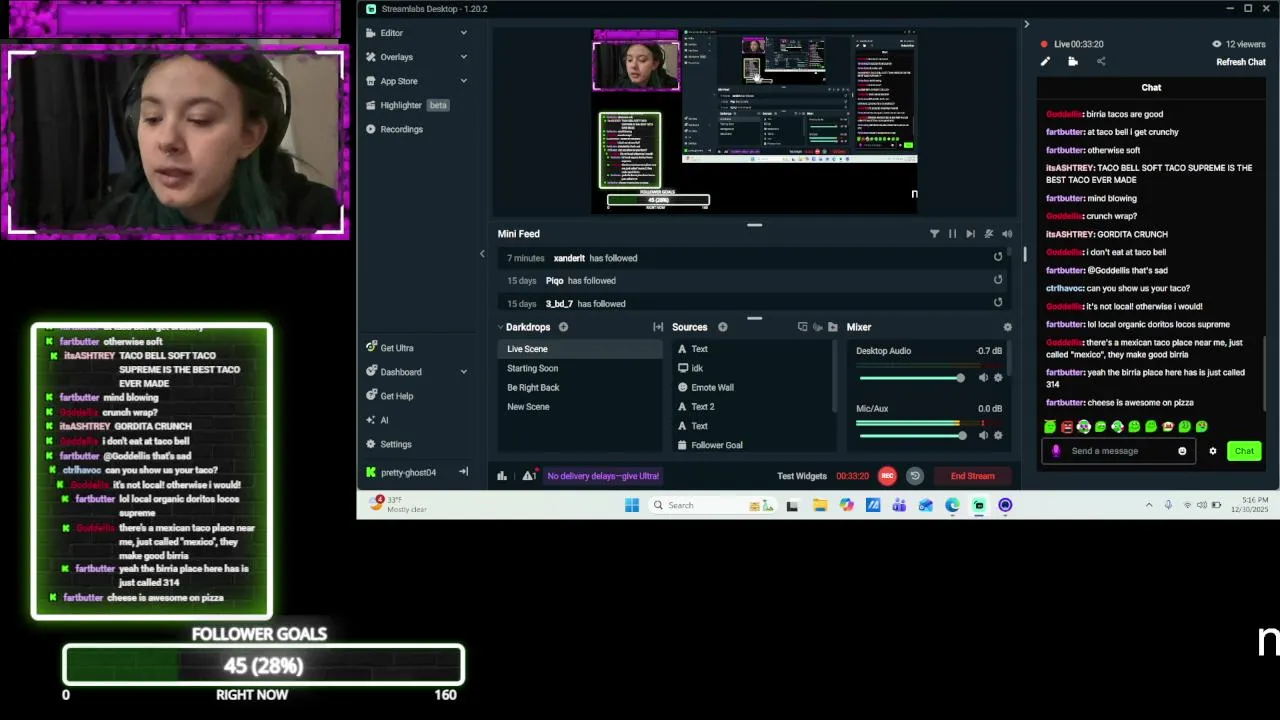Open Desktop Audio source settings gear

(x=998, y=378)
